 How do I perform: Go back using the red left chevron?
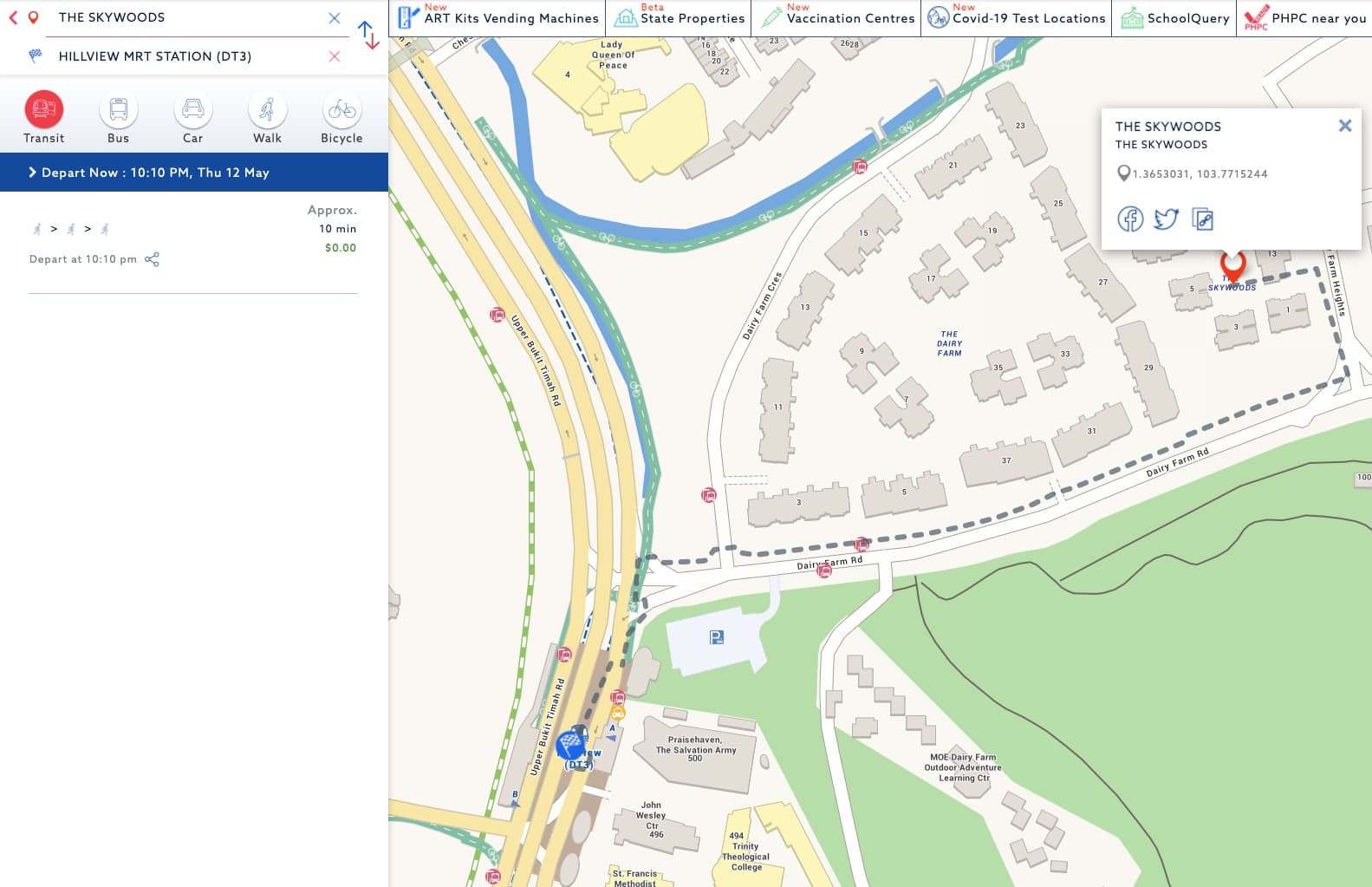13,17
